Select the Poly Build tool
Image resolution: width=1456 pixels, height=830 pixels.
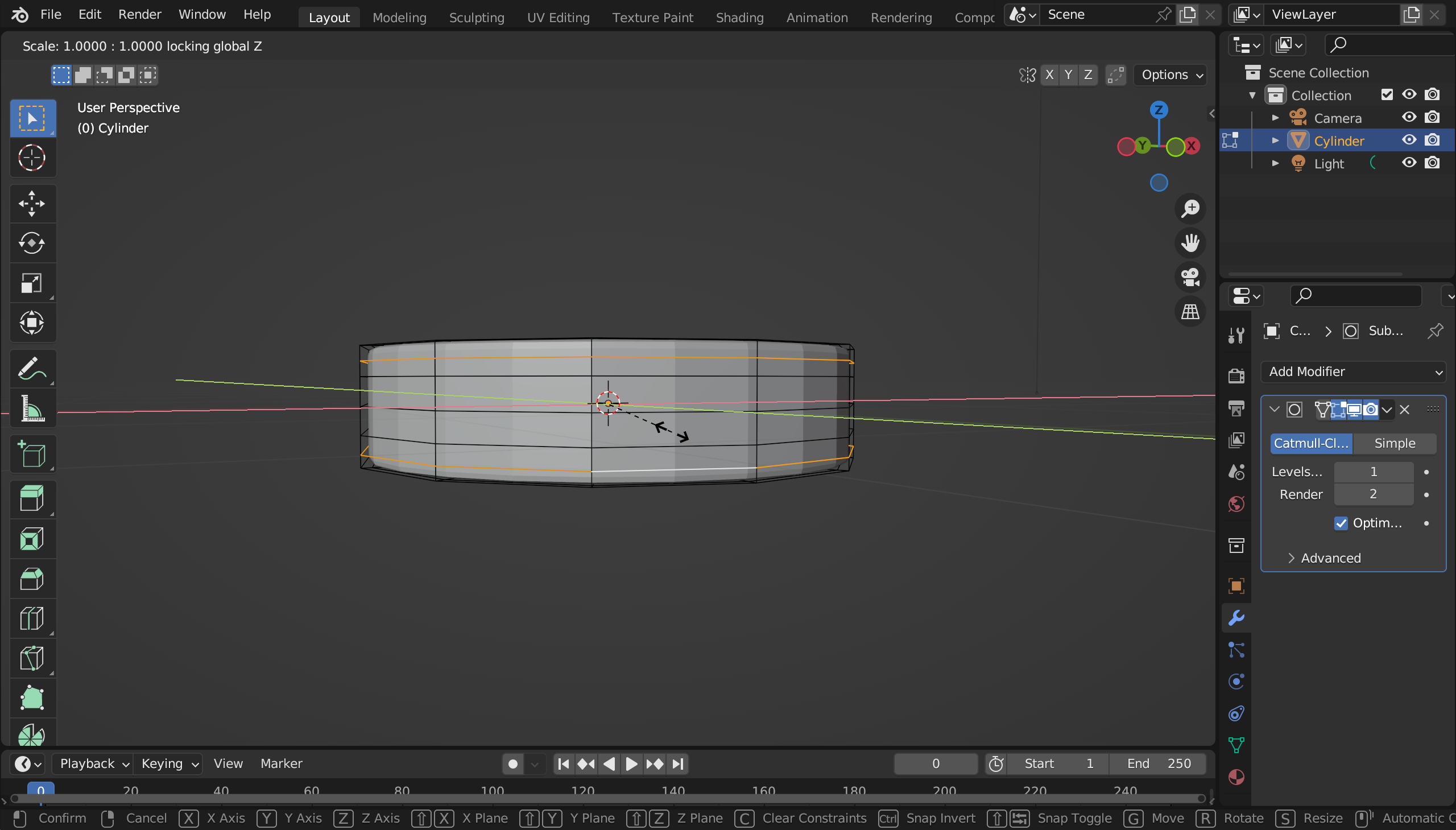click(32, 699)
